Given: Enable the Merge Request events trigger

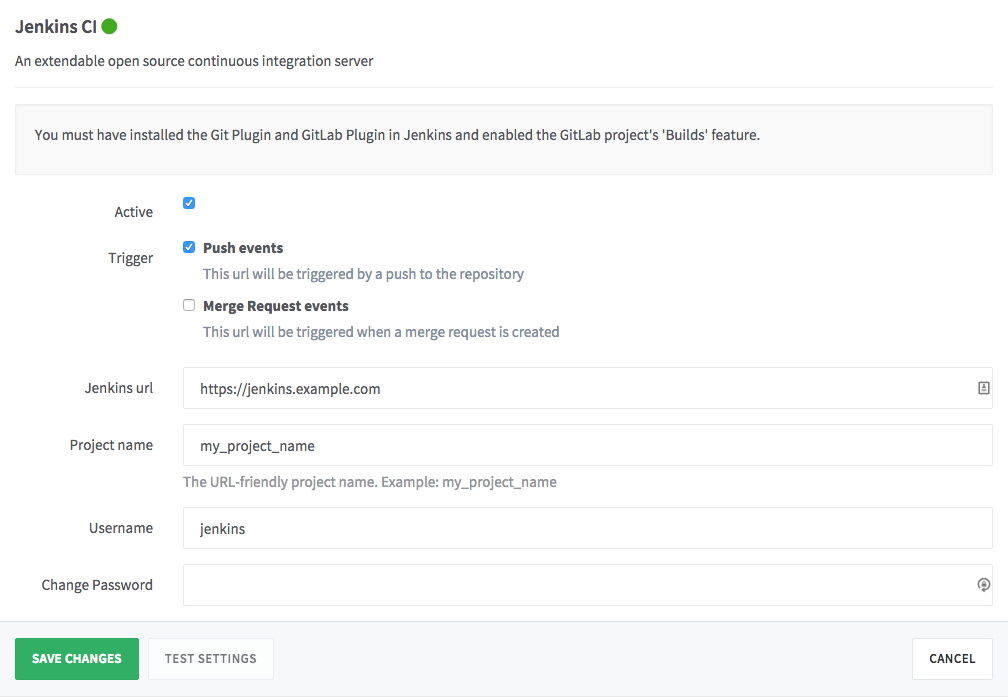Looking at the screenshot, I should pyautogui.click(x=189, y=304).
